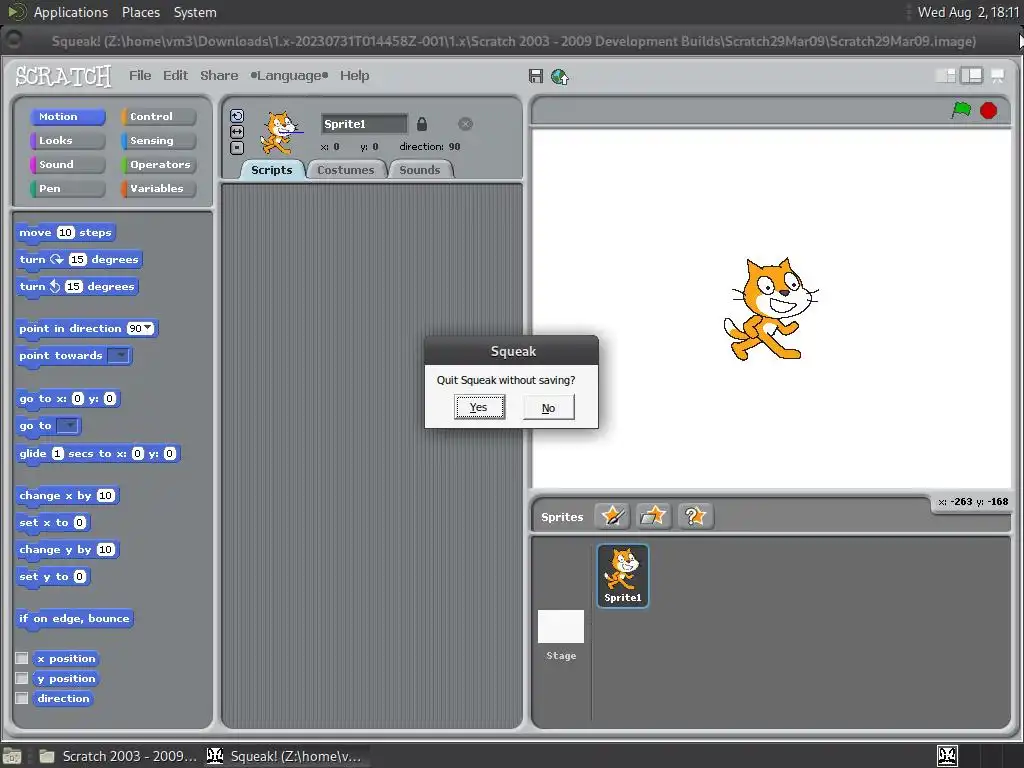Select the Pen block category

[67, 188]
